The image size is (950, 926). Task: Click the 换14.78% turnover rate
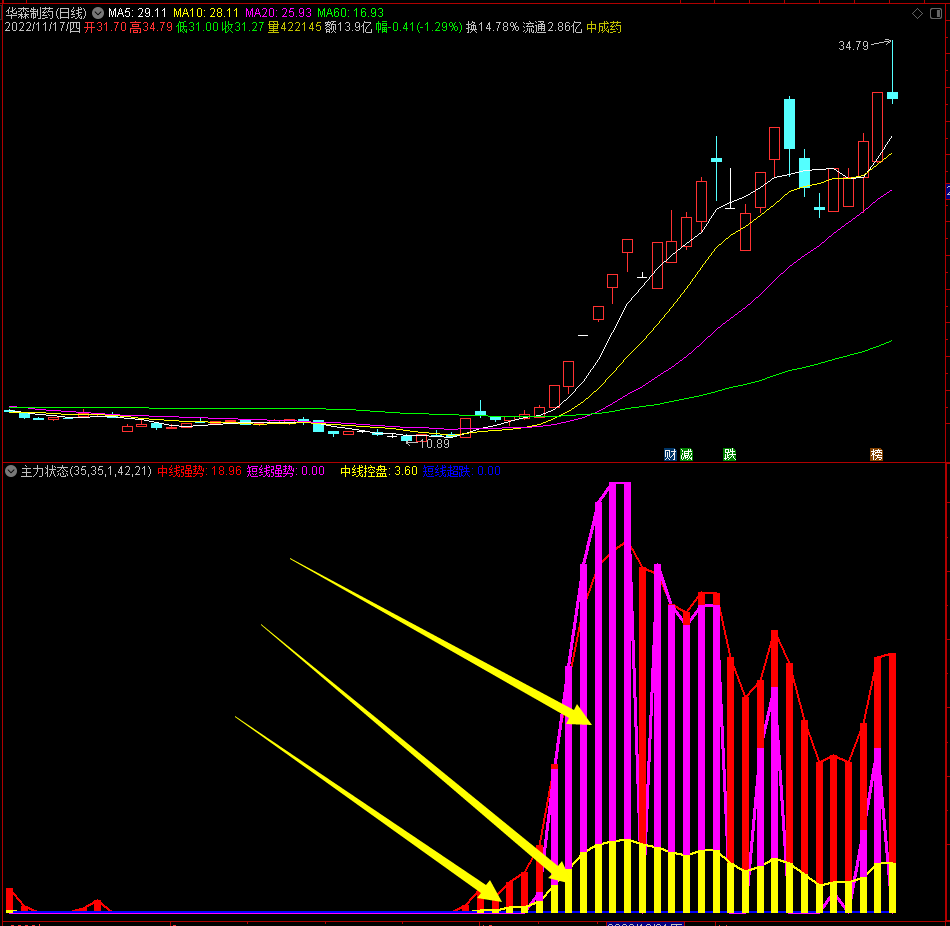(492, 27)
